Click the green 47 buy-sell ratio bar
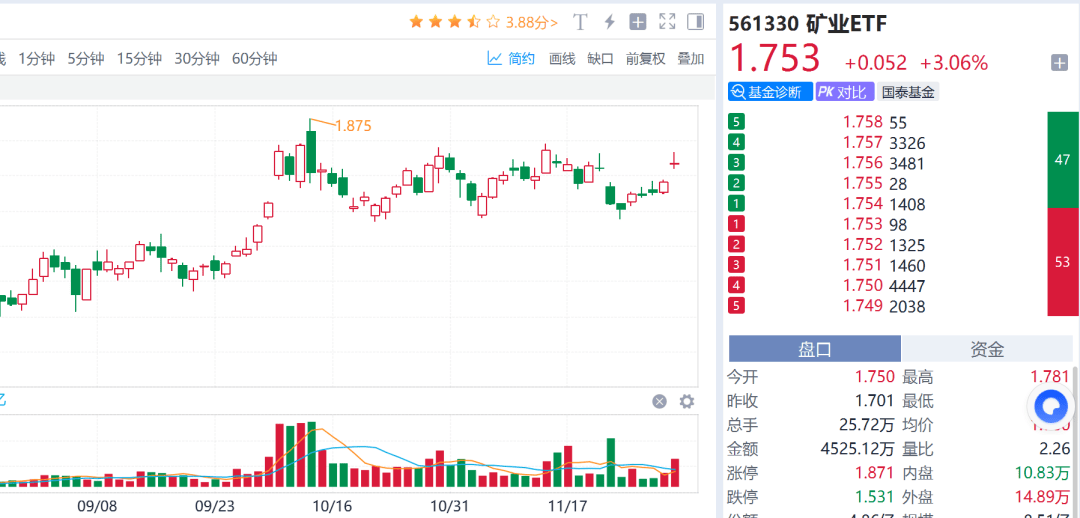The width and height of the screenshot is (1080, 518). click(1062, 160)
